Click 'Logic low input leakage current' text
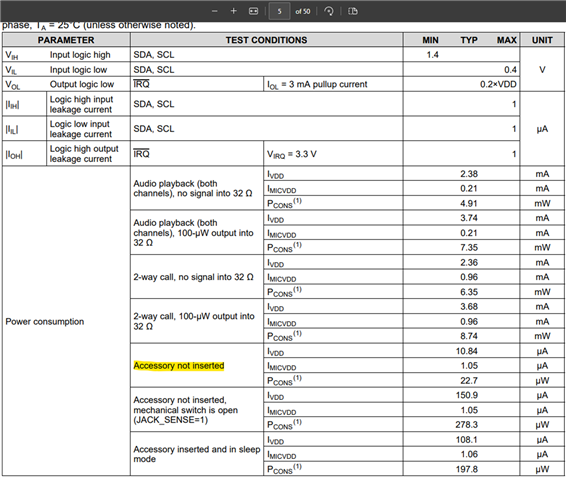 click(x=81, y=129)
